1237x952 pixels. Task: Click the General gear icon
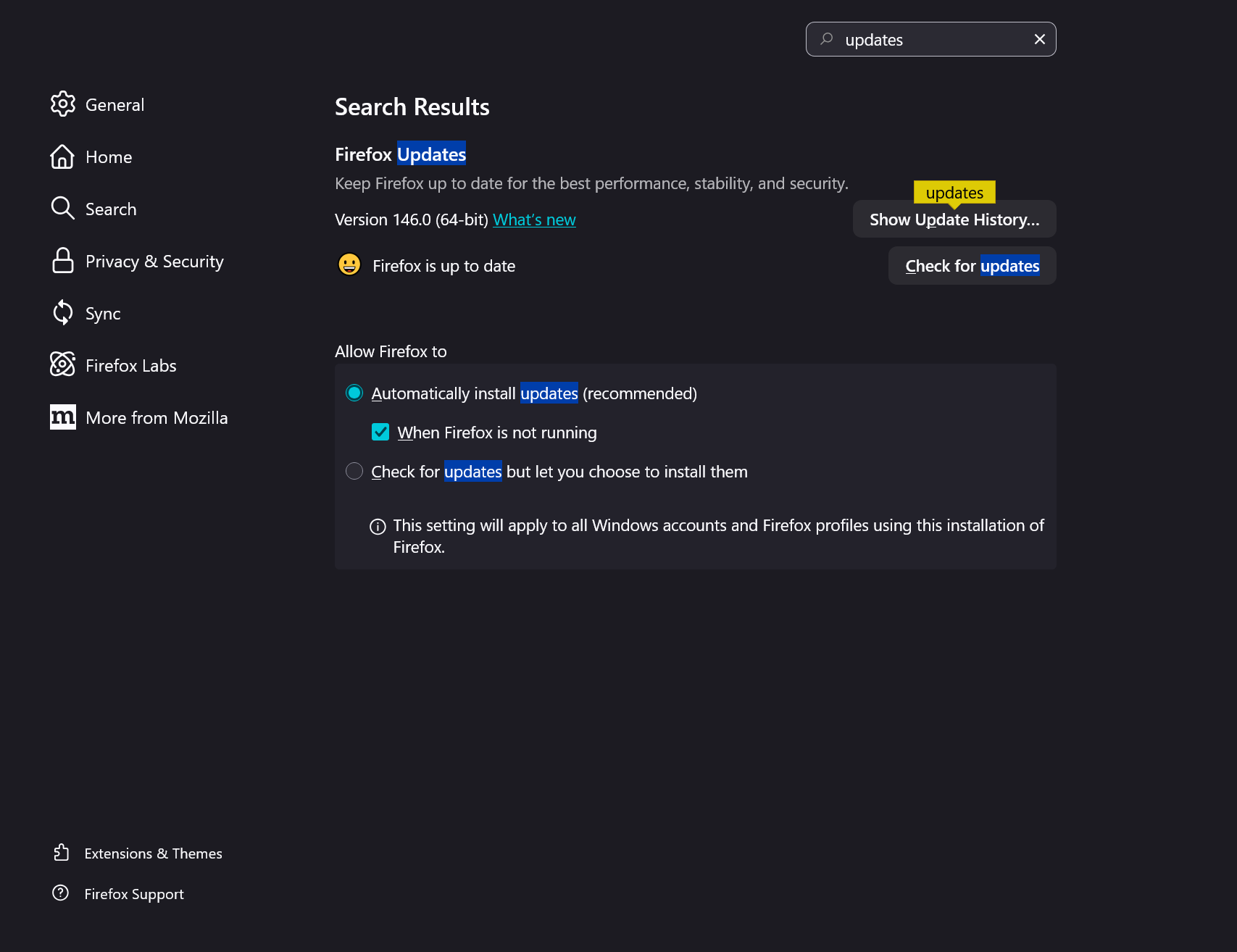tap(63, 104)
